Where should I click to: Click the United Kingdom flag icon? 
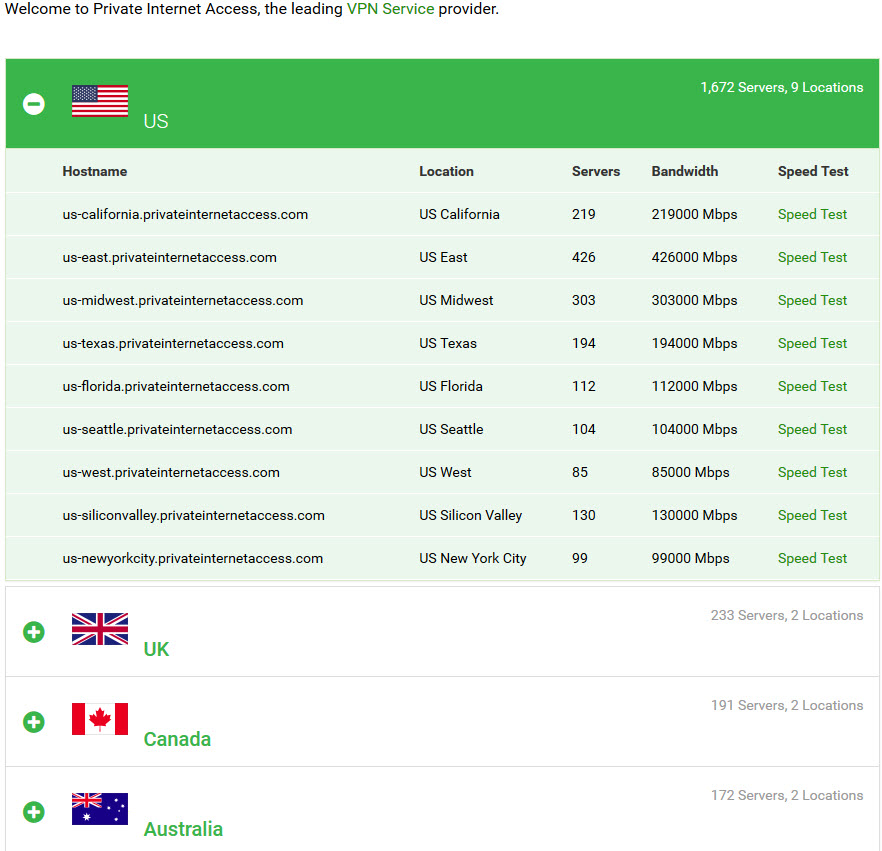[x=100, y=629]
